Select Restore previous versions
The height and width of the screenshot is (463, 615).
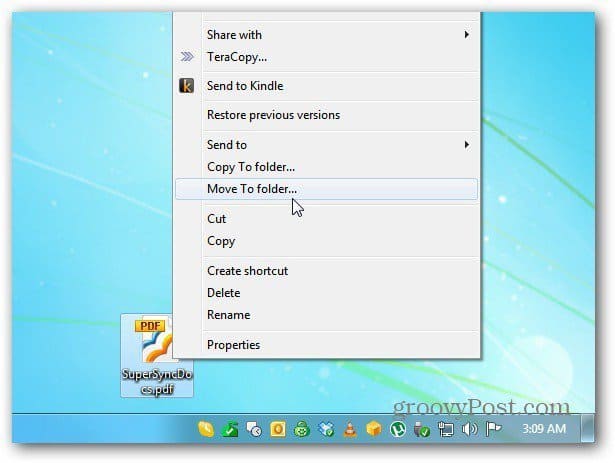pos(326,115)
